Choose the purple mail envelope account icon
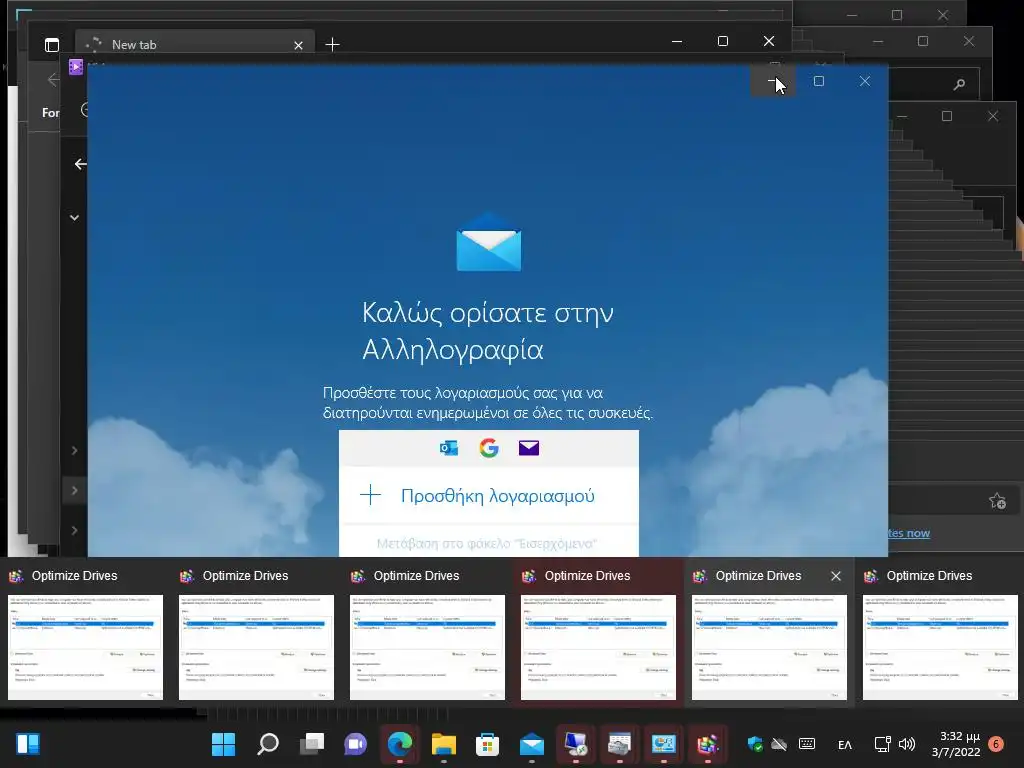The height and width of the screenshot is (768, 1024). coord(529,448)
